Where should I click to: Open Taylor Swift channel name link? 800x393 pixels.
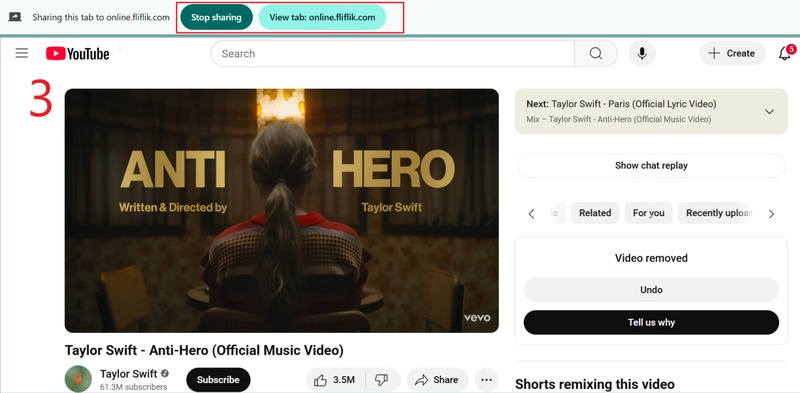tap(129, 374)
